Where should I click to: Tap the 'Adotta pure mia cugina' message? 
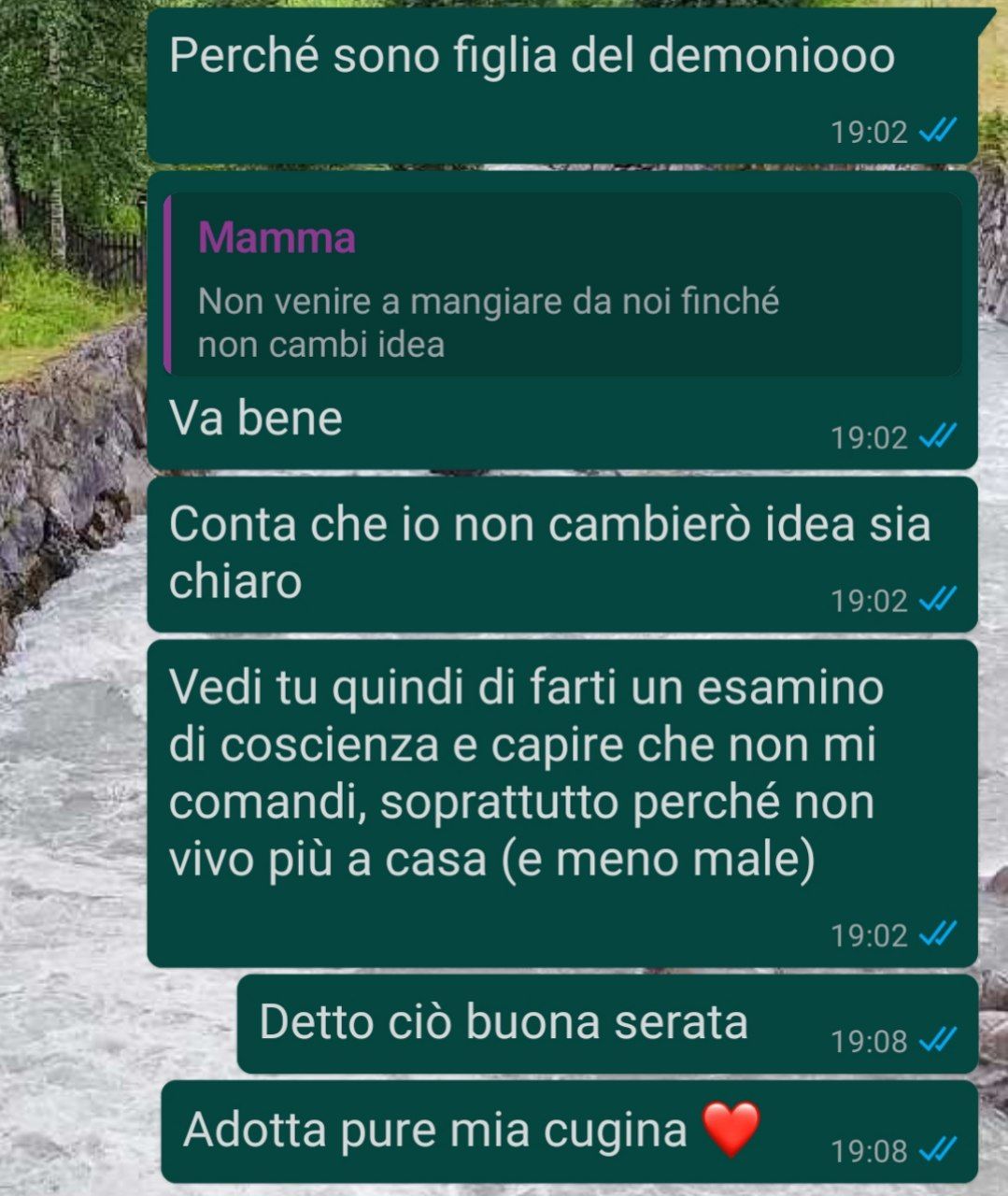click(570, 1132)
